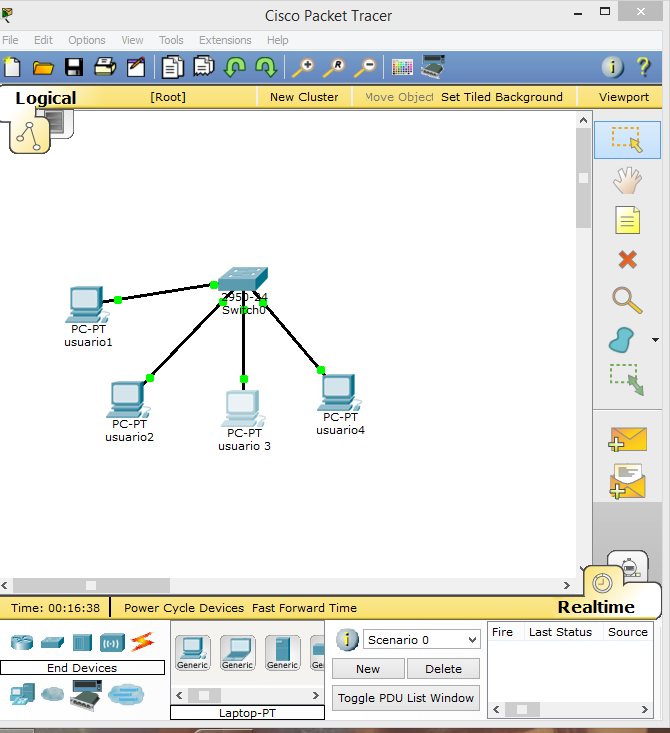Click Set Tiled Background

tap(502, 97)
